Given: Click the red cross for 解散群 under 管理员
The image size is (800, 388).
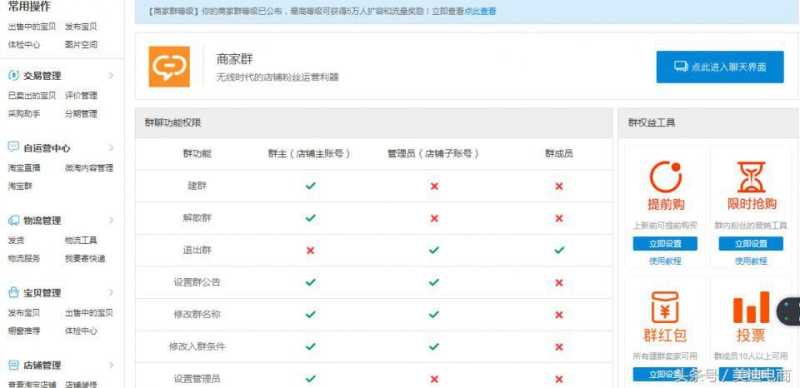Looking at the screenshot, I should click(x=434, y=219).
